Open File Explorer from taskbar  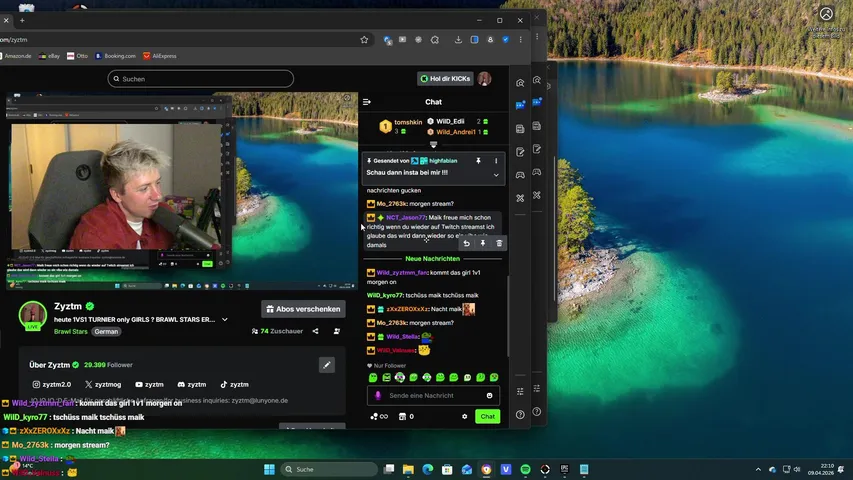[x=408, y=469]
